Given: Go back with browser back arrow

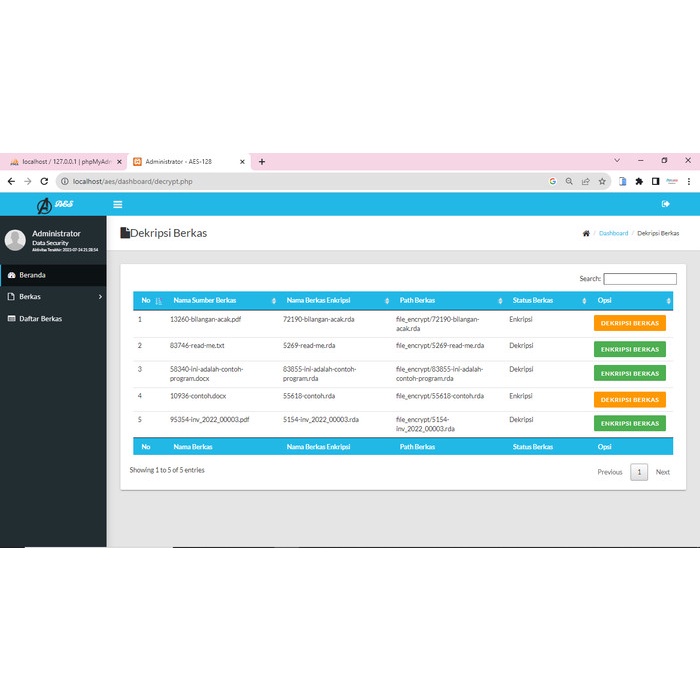Looking at the screenshot, I should pyautogui.click(x=11, y=181).
